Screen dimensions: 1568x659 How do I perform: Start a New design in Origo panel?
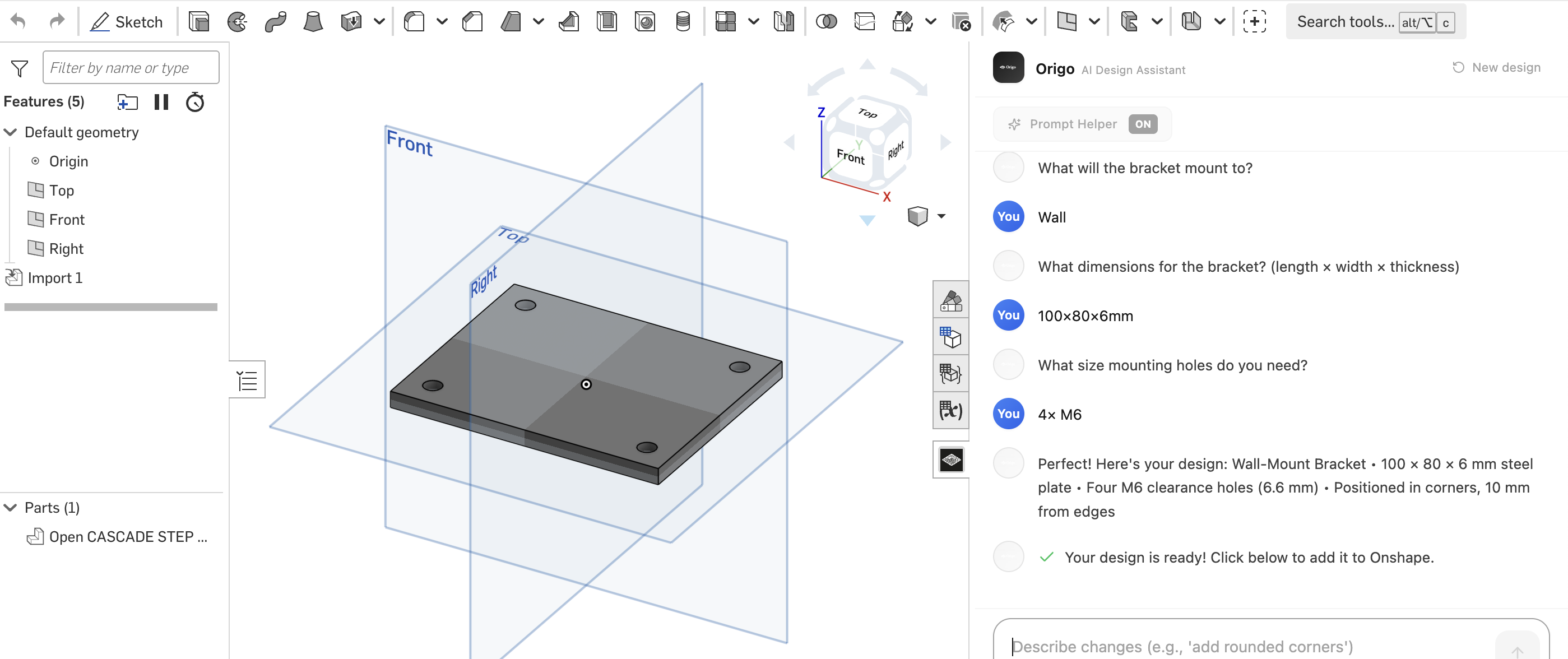[x=1496, y=67]
